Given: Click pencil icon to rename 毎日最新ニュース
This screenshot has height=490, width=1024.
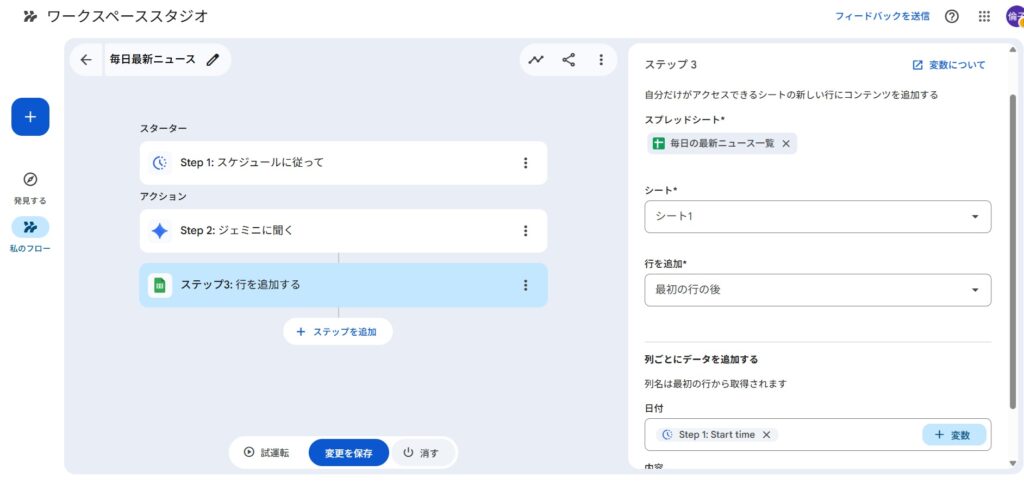Looking at the screenshot, I should (x=212, y=60).
